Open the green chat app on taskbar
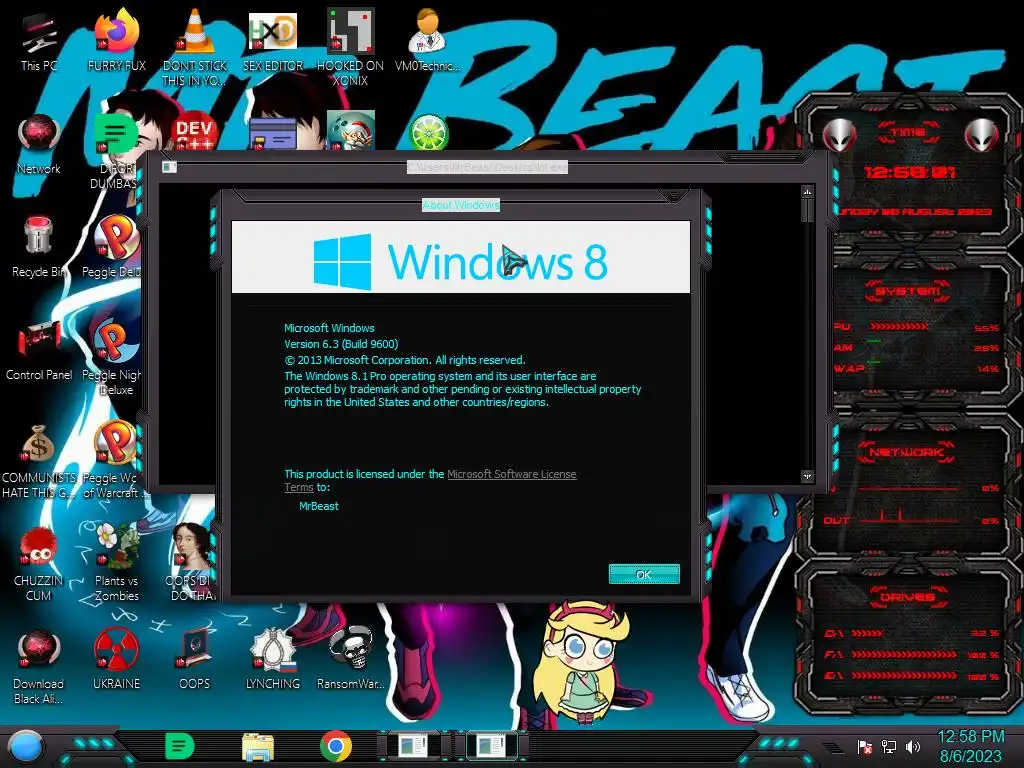1024x768 pixels. (179, 746)
